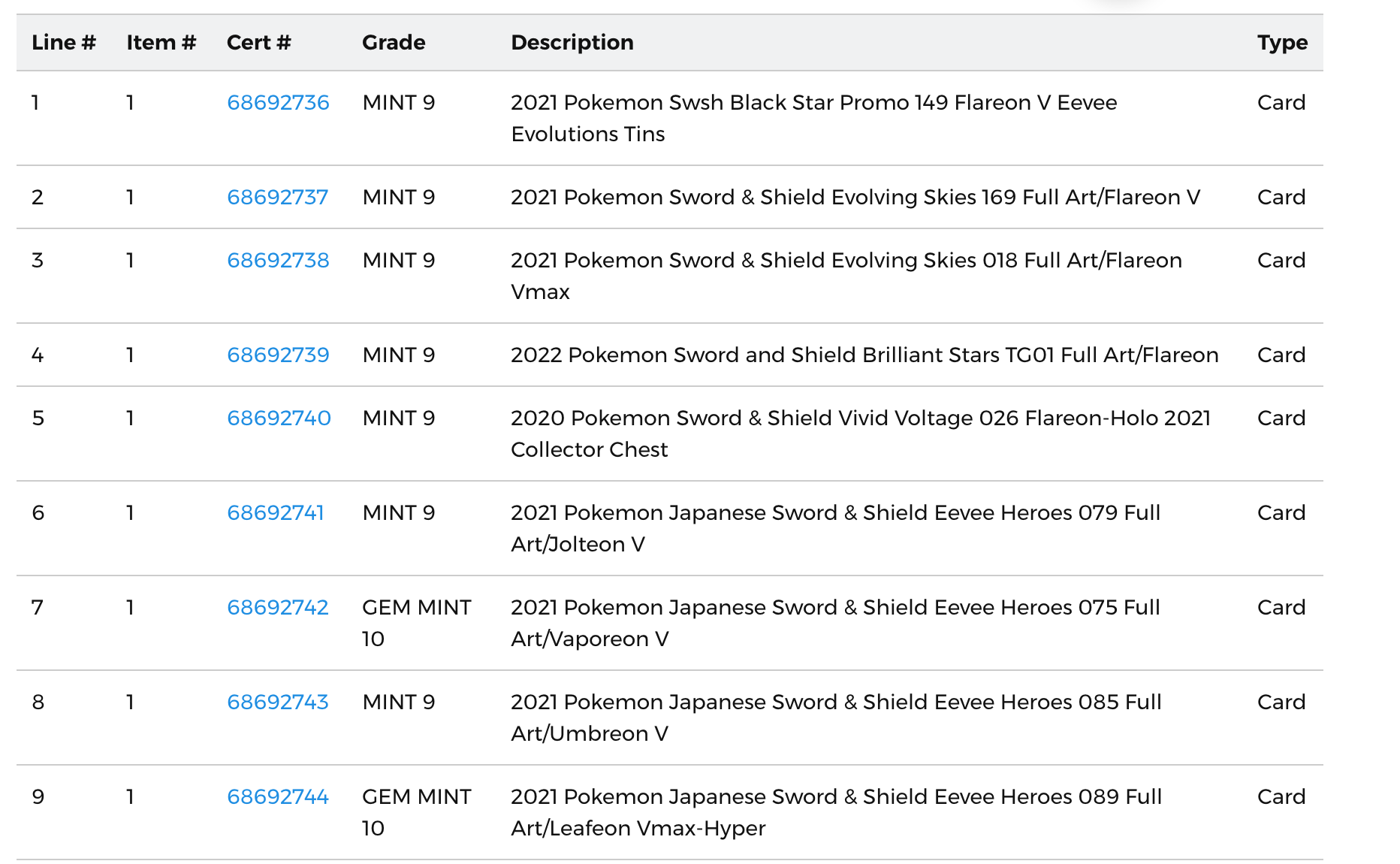
Task: Click the Grade column header
Action: click(394, 42)
